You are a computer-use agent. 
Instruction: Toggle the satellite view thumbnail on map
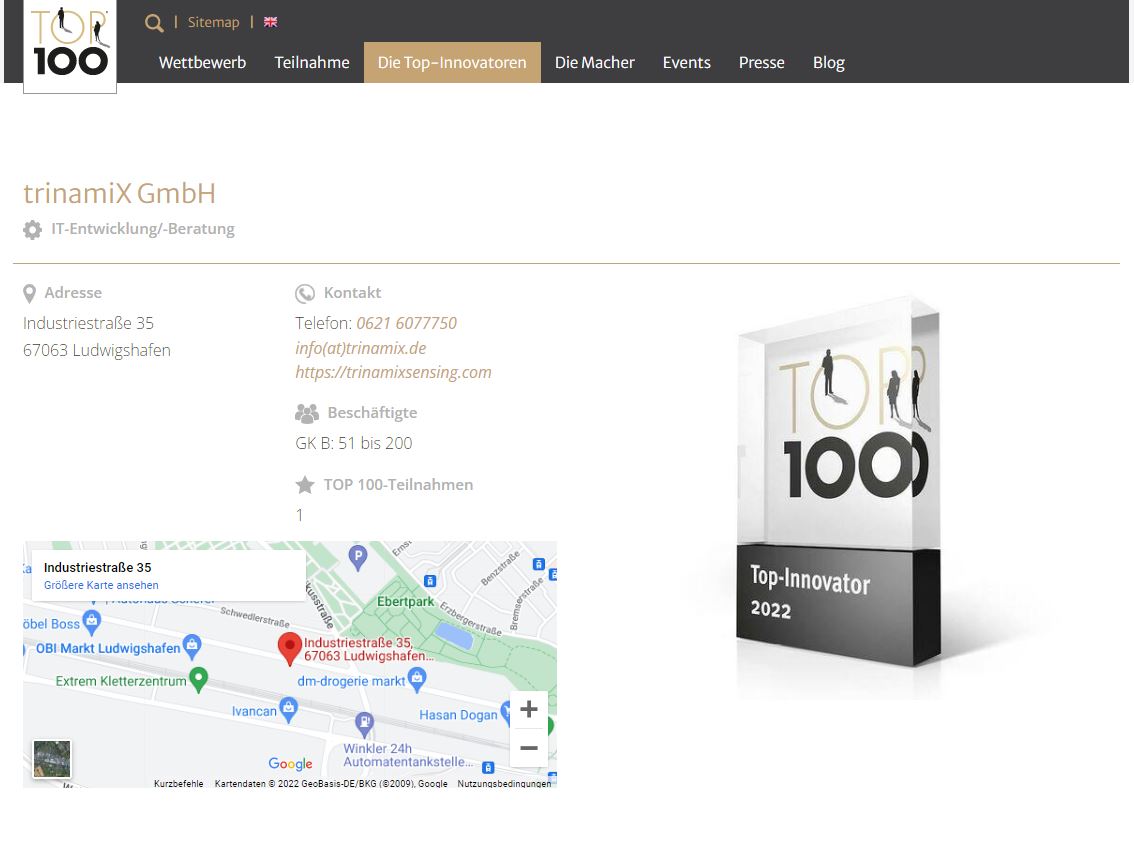click(52, 759)
